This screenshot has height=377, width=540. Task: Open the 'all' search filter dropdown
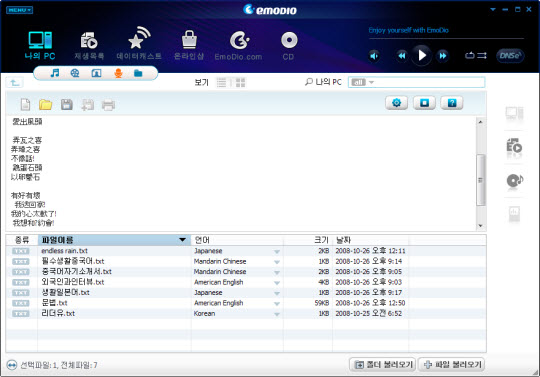[x=362, y=82]
